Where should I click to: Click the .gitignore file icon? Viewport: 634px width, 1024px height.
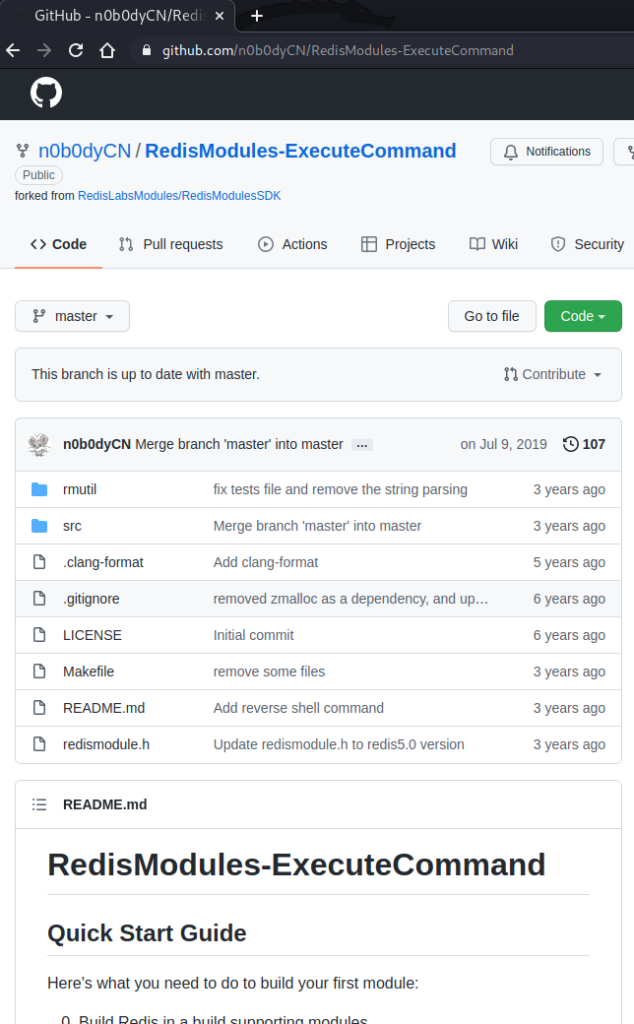coord(39,599)
